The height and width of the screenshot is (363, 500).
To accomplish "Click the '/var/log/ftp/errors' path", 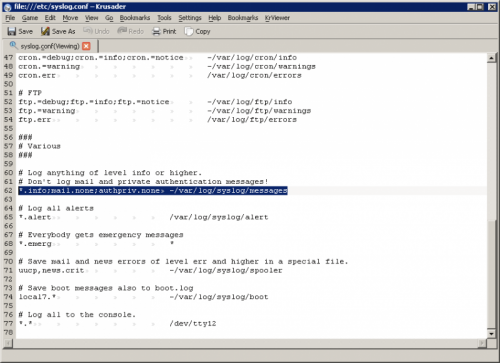I will click(252, 120).
